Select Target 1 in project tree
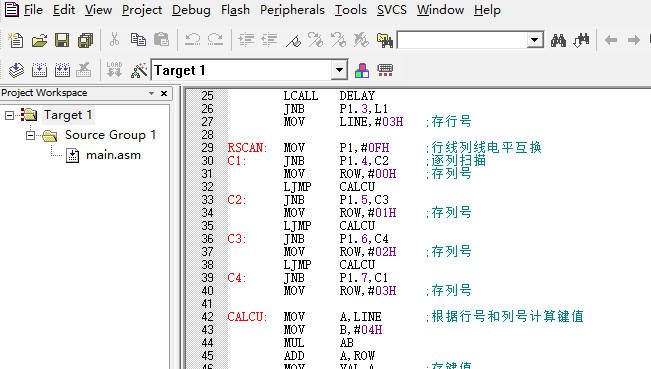The width and height of the screenshot is (651, 369). tap(68, 115)
